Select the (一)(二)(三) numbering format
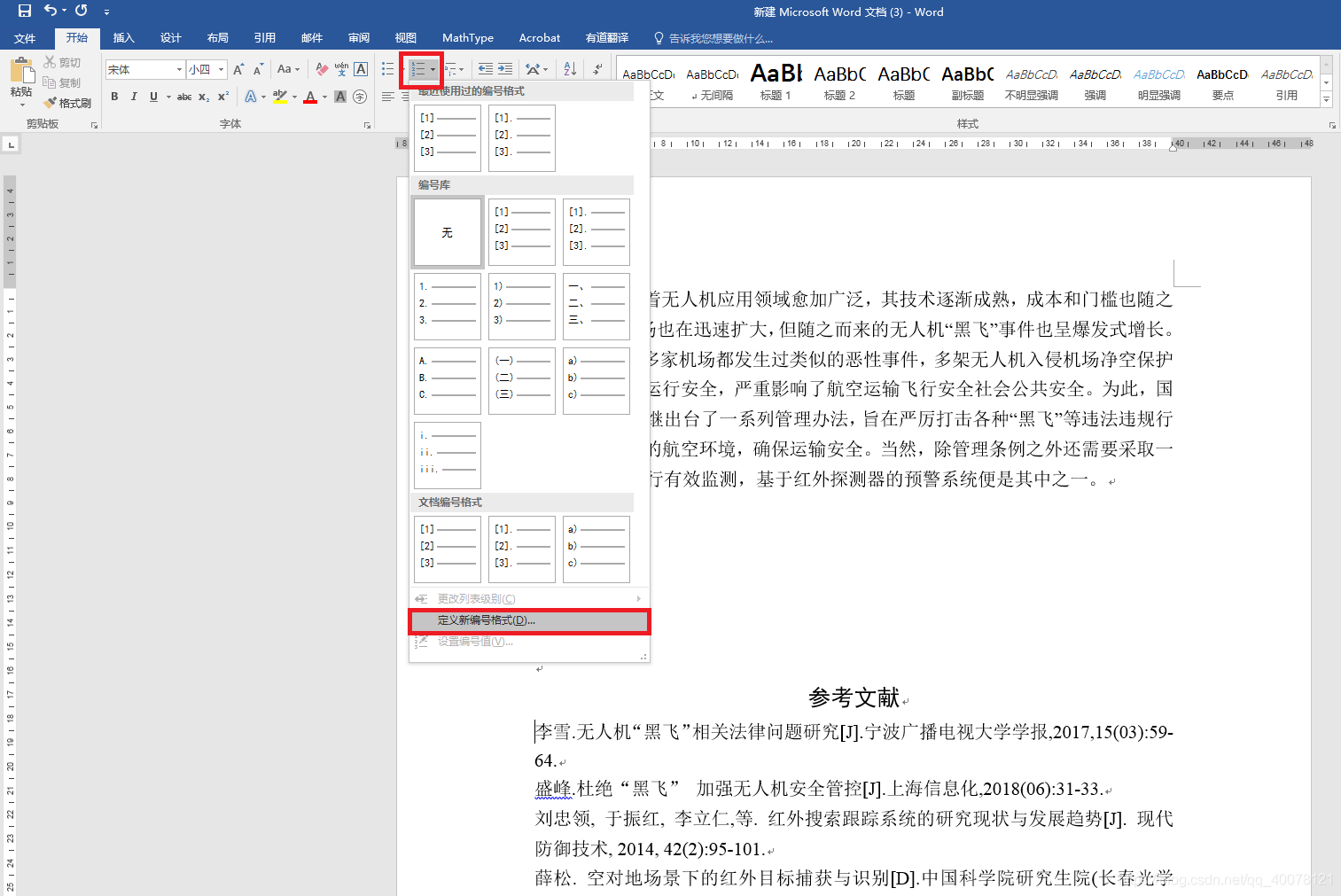Image resolution: width=1341 pixels, height=896 pixels. coord(522,381)
